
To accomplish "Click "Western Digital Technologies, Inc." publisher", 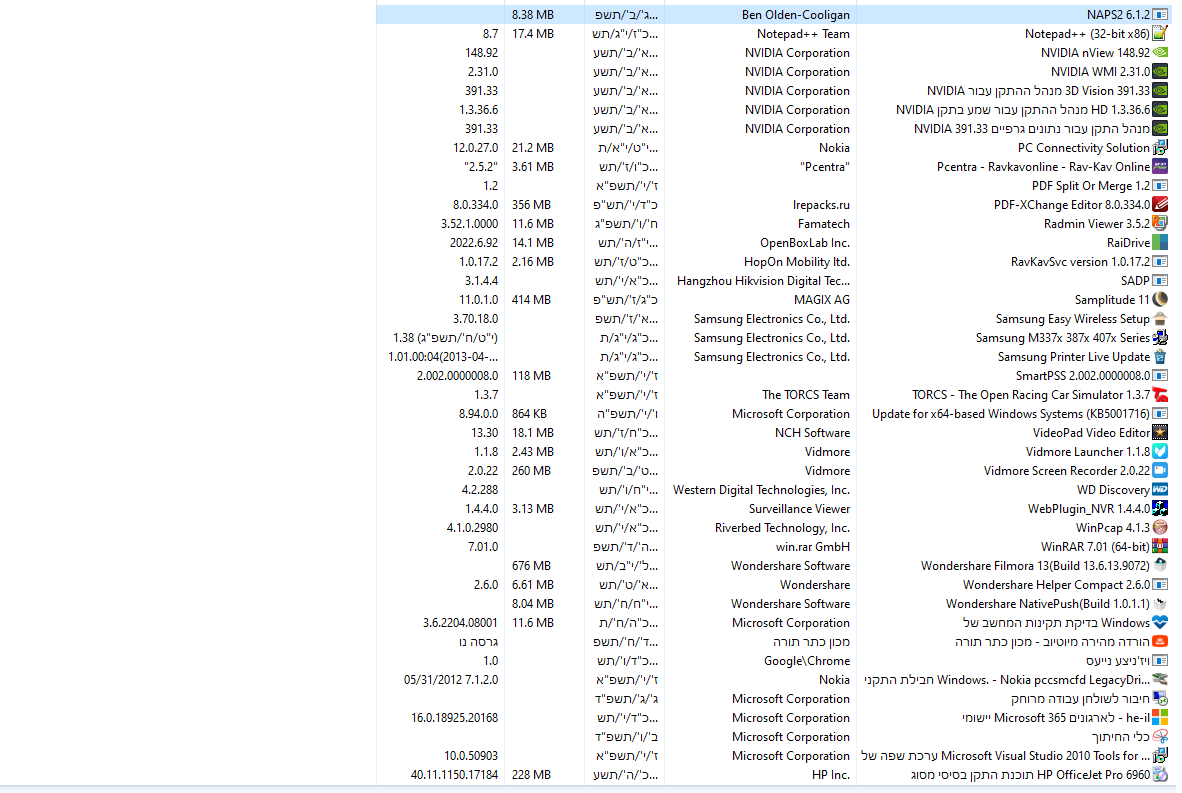I will pyautogui.click(x=761, y=490).
